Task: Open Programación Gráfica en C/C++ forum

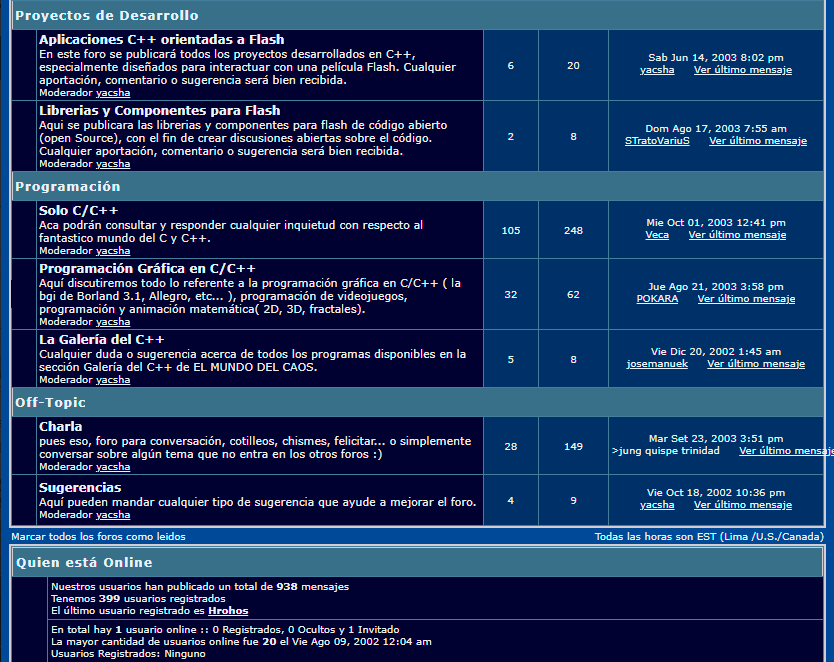Action: pyautogui.click(x=147, y=269)
